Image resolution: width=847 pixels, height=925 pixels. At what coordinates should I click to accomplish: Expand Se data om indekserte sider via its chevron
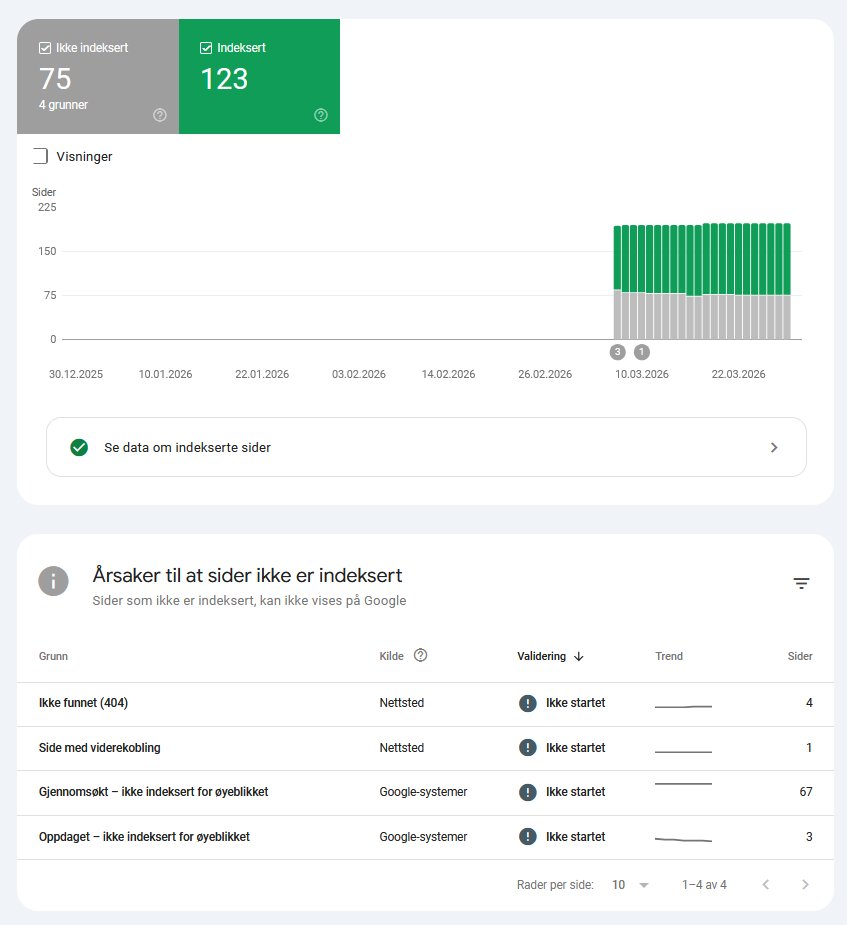coord(774,447)
